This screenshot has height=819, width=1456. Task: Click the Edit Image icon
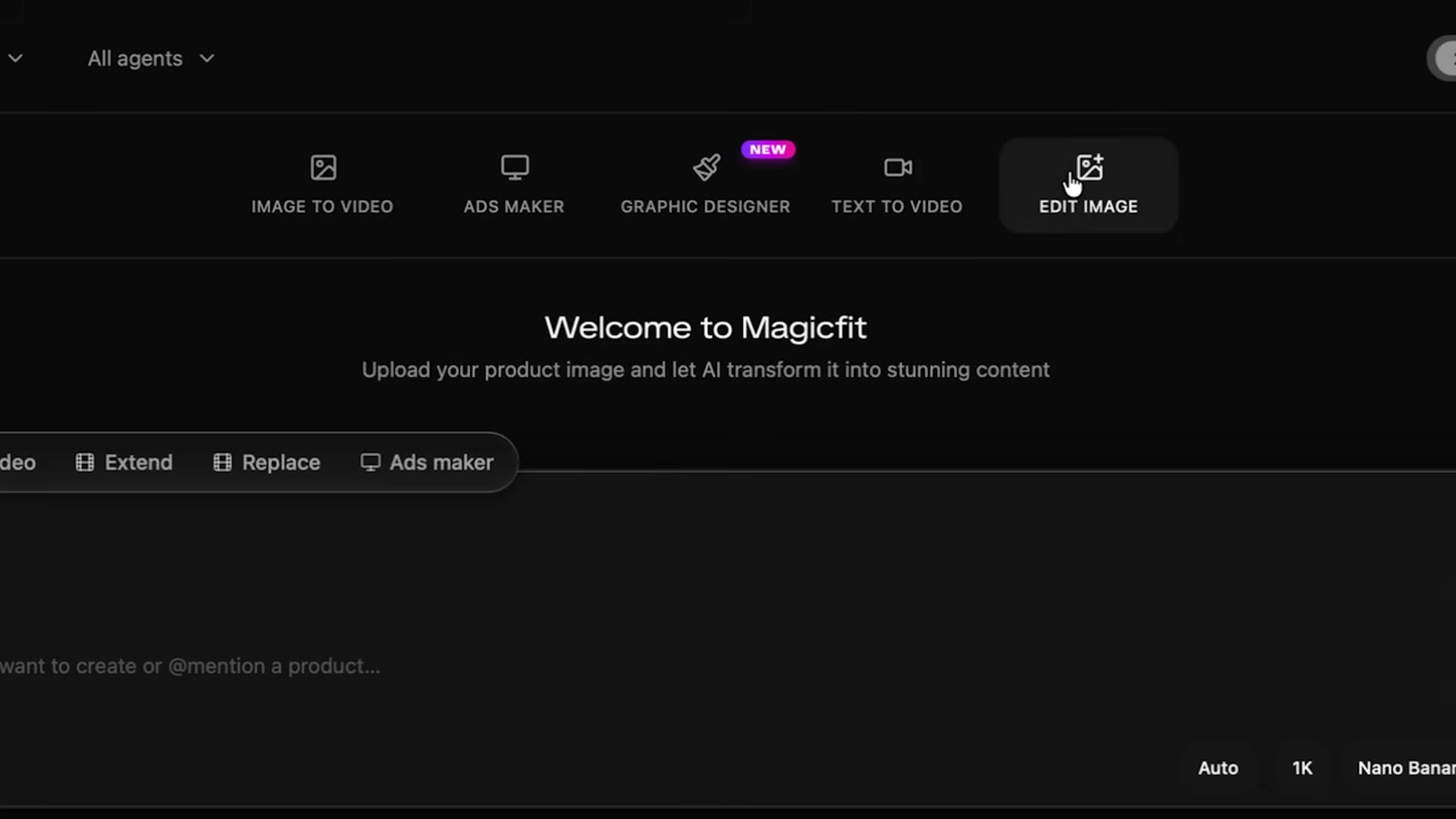click(1088, 168)
